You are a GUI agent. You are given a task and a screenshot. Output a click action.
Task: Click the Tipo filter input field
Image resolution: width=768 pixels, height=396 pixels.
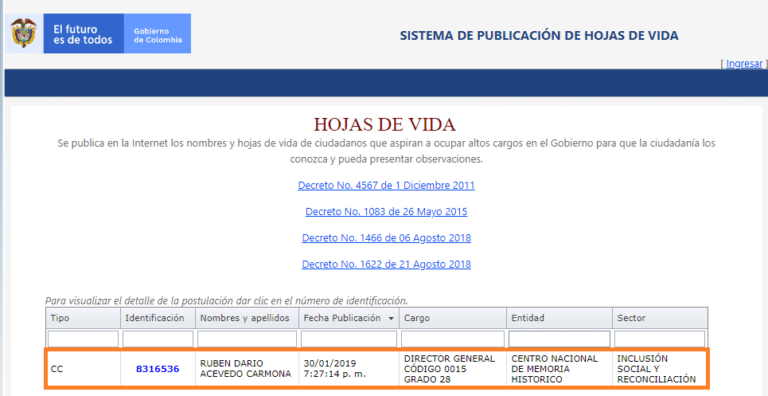point(83,339)
